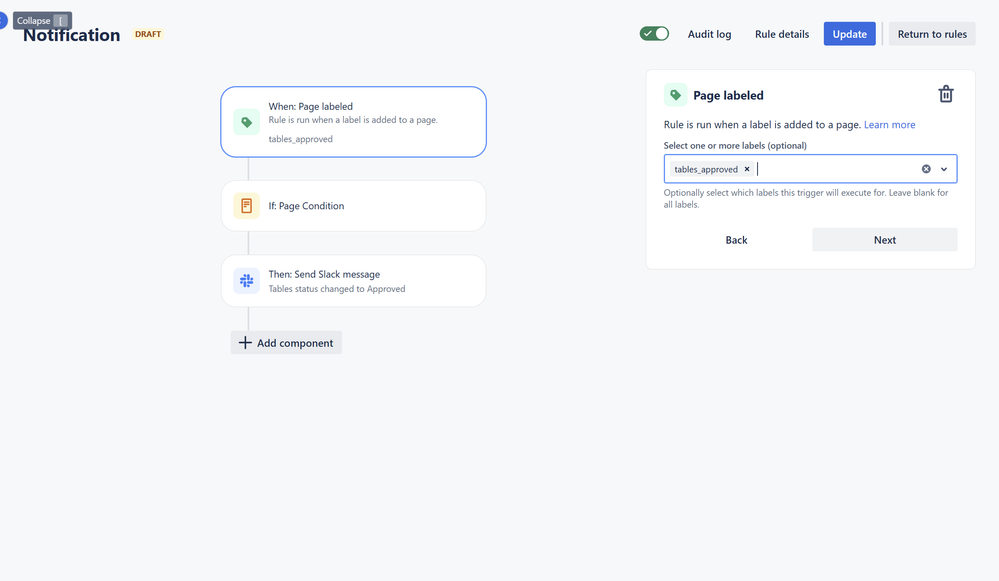Click the Next button
This screenshot has width=999, height=581.
[x=884, y=240]
